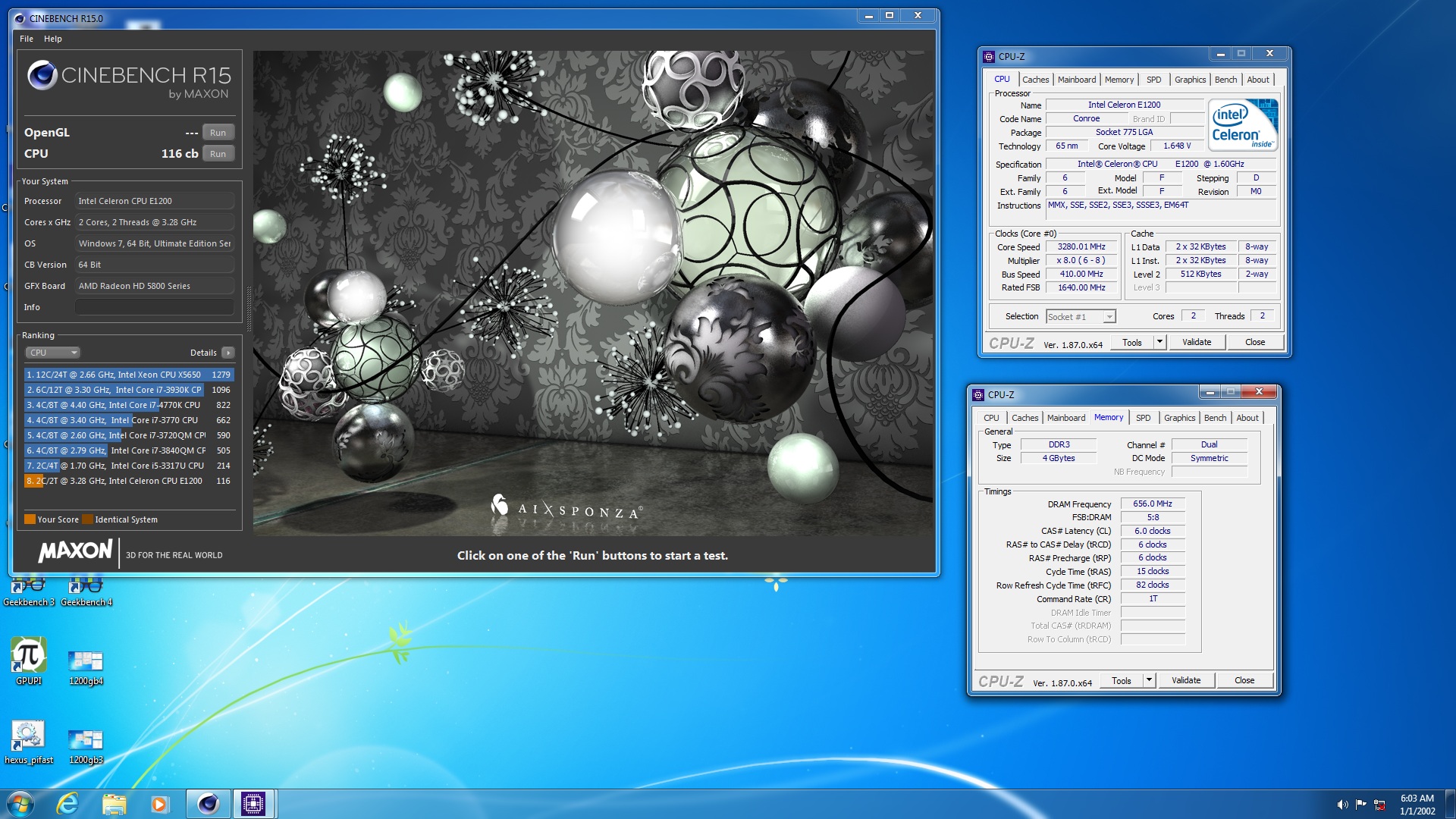Switch to Mainboard tab in upper CPU-Z

[x=1077, y=80]
